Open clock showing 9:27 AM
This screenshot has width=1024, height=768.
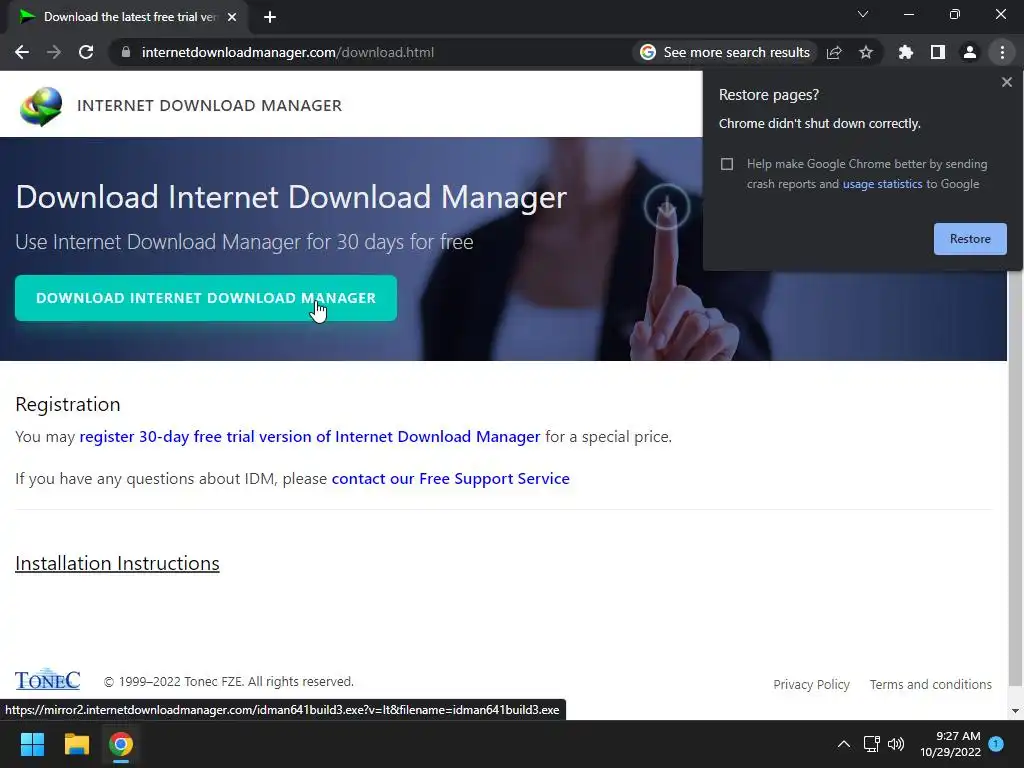pyautogui.click(x=950, y=744)
